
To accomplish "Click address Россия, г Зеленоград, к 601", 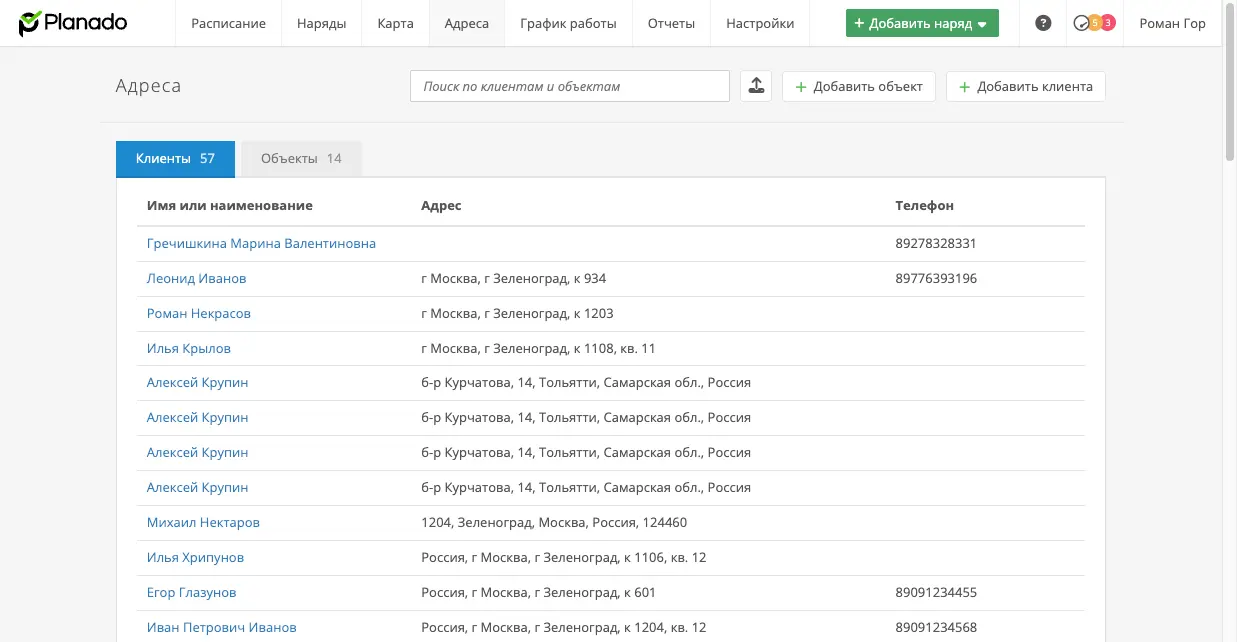I will (538, 592).
